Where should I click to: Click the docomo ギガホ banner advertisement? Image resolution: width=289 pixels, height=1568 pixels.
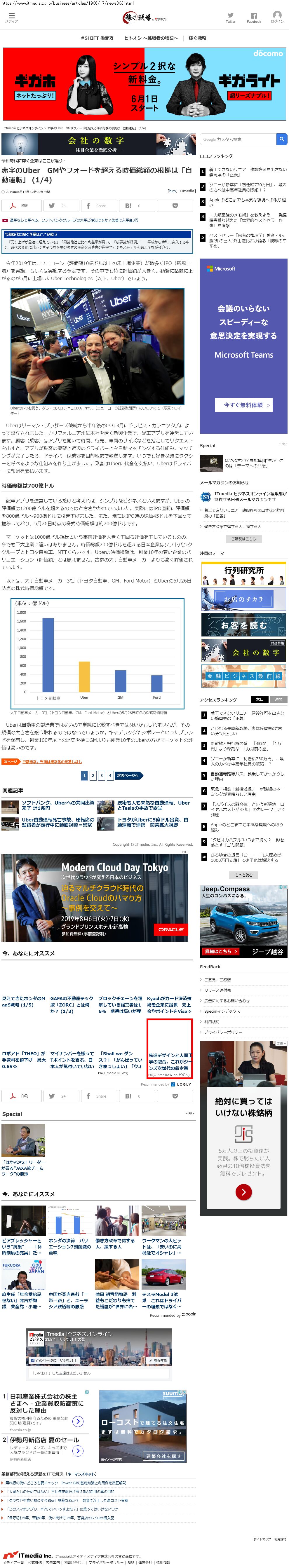pos(144,83)
